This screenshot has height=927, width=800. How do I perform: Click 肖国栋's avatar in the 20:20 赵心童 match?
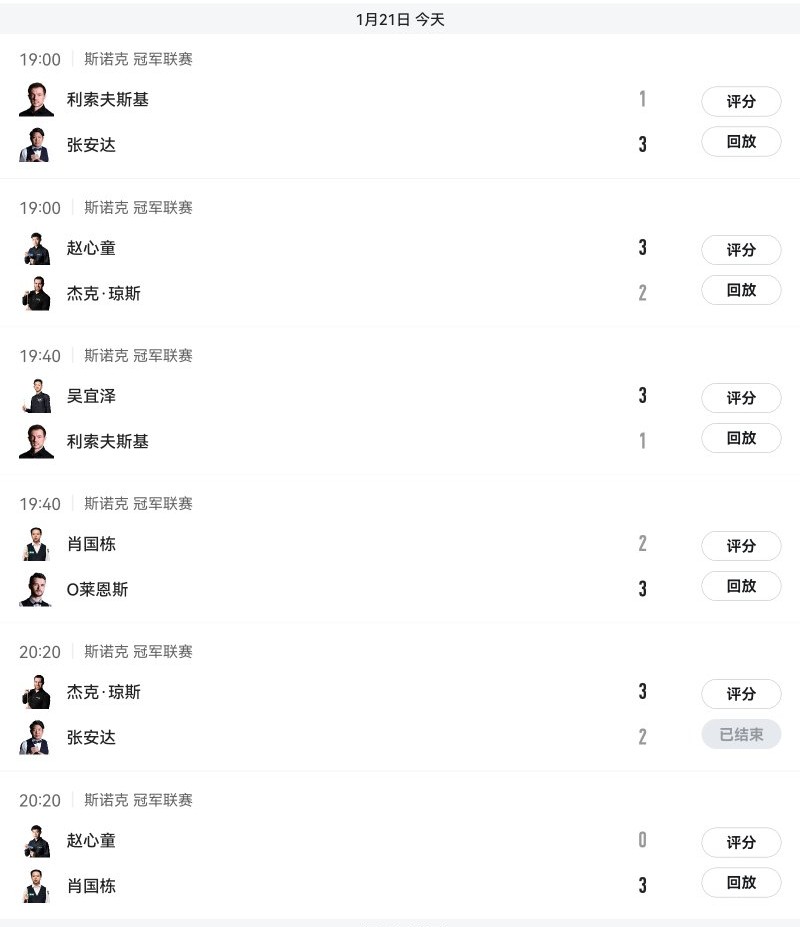point(36,886)
